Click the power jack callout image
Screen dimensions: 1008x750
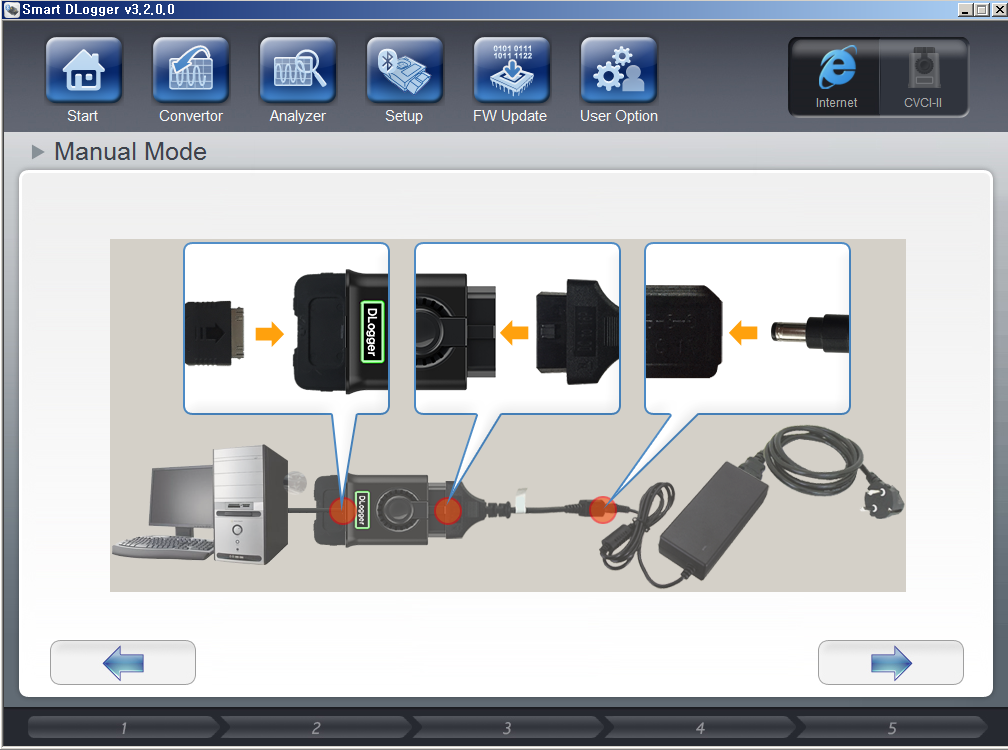pos(748,328)
